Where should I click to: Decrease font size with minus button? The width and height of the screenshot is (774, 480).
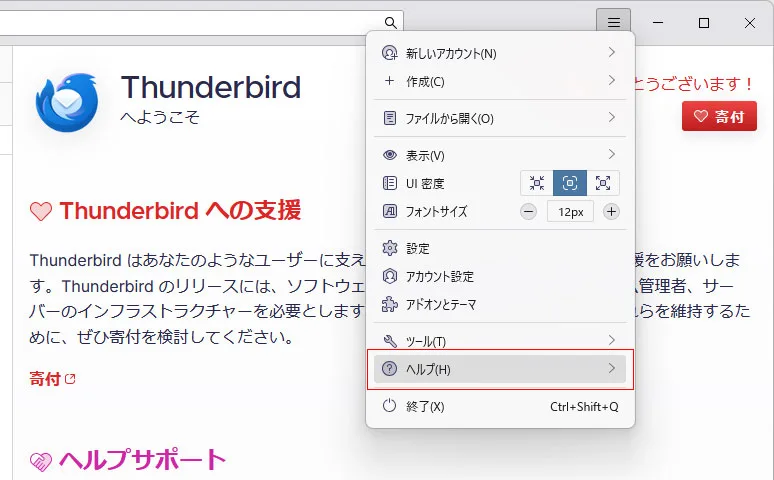[x=528, y=212]
